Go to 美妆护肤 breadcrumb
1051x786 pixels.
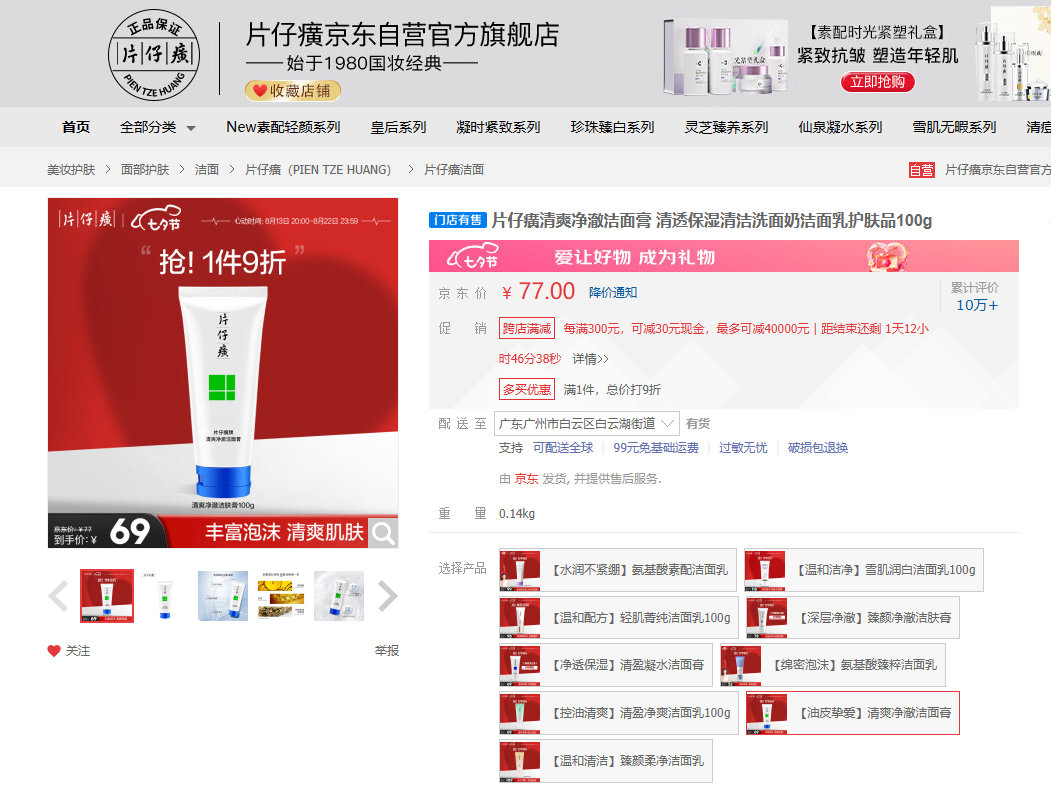pyautogui.click(x=71, y=170)
